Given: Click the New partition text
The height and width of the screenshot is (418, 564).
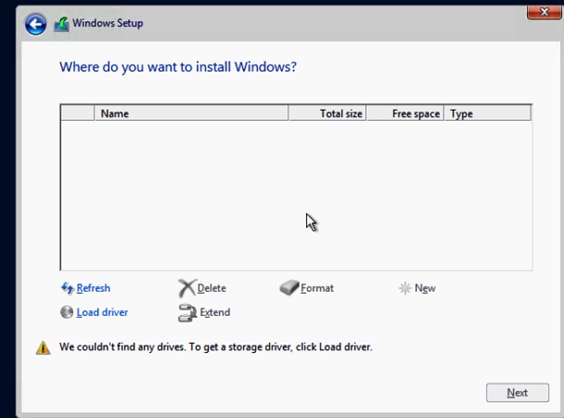Looking at the screenshot, I should tap(425, 288).
